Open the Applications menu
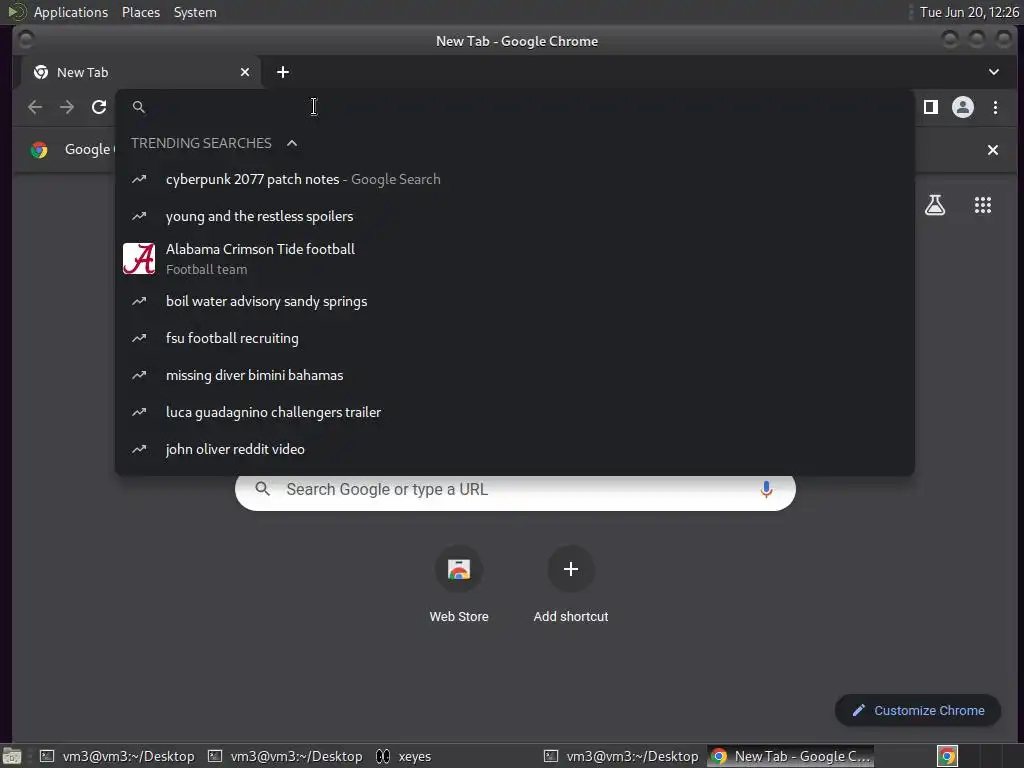 pos(71,12)
